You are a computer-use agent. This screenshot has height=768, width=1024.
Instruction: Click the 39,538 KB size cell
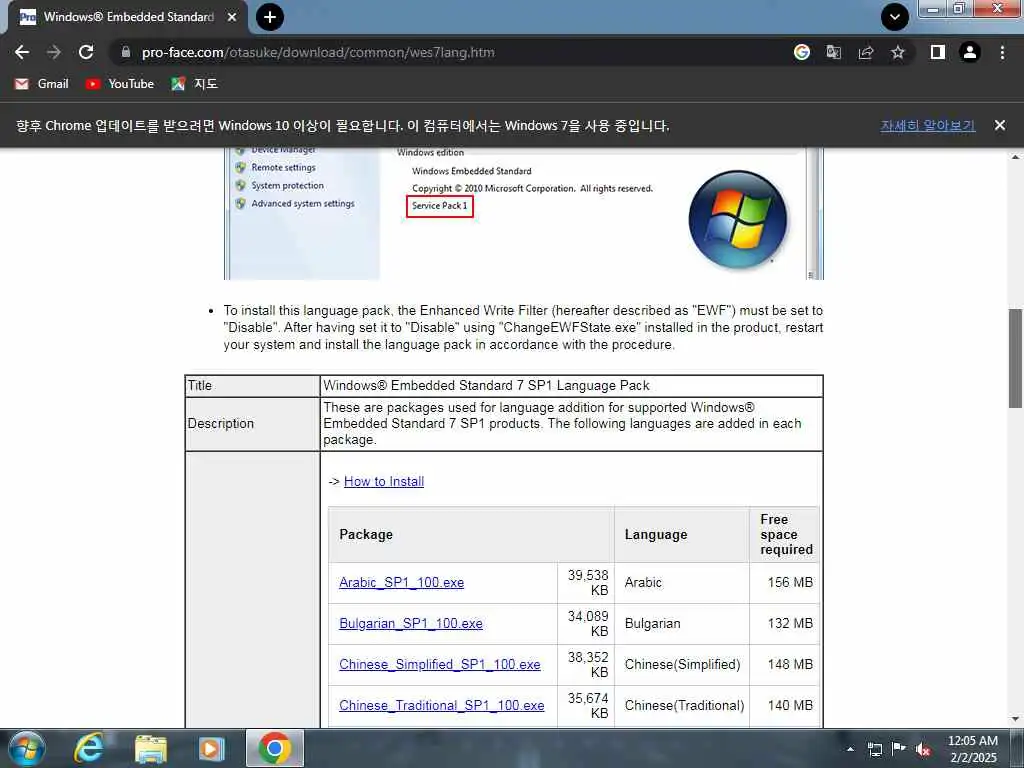click(x=588, y=583)
